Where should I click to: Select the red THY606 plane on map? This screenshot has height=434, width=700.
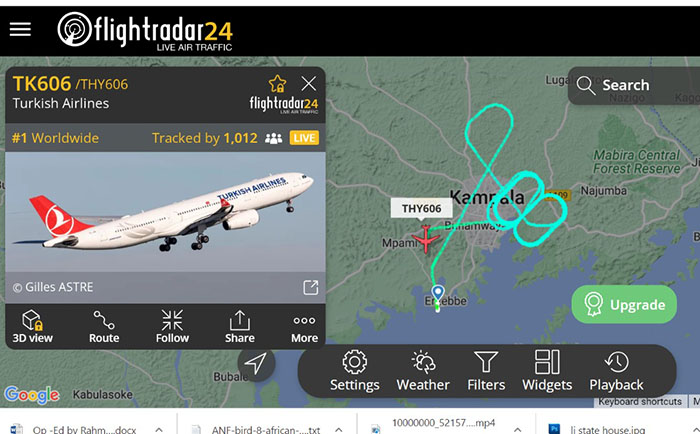click(425, 239)
